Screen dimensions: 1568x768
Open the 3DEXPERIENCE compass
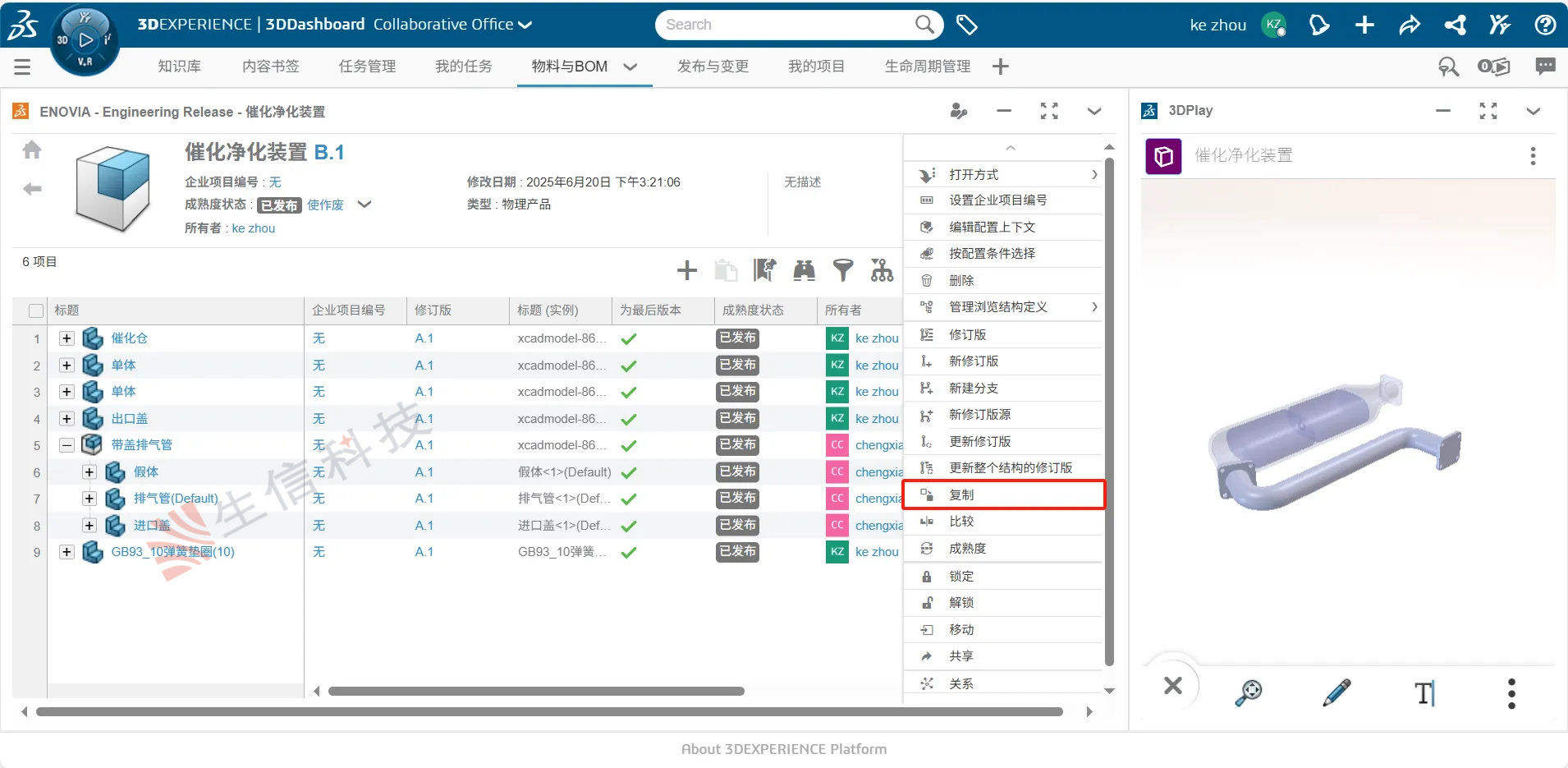pos(85,39)
